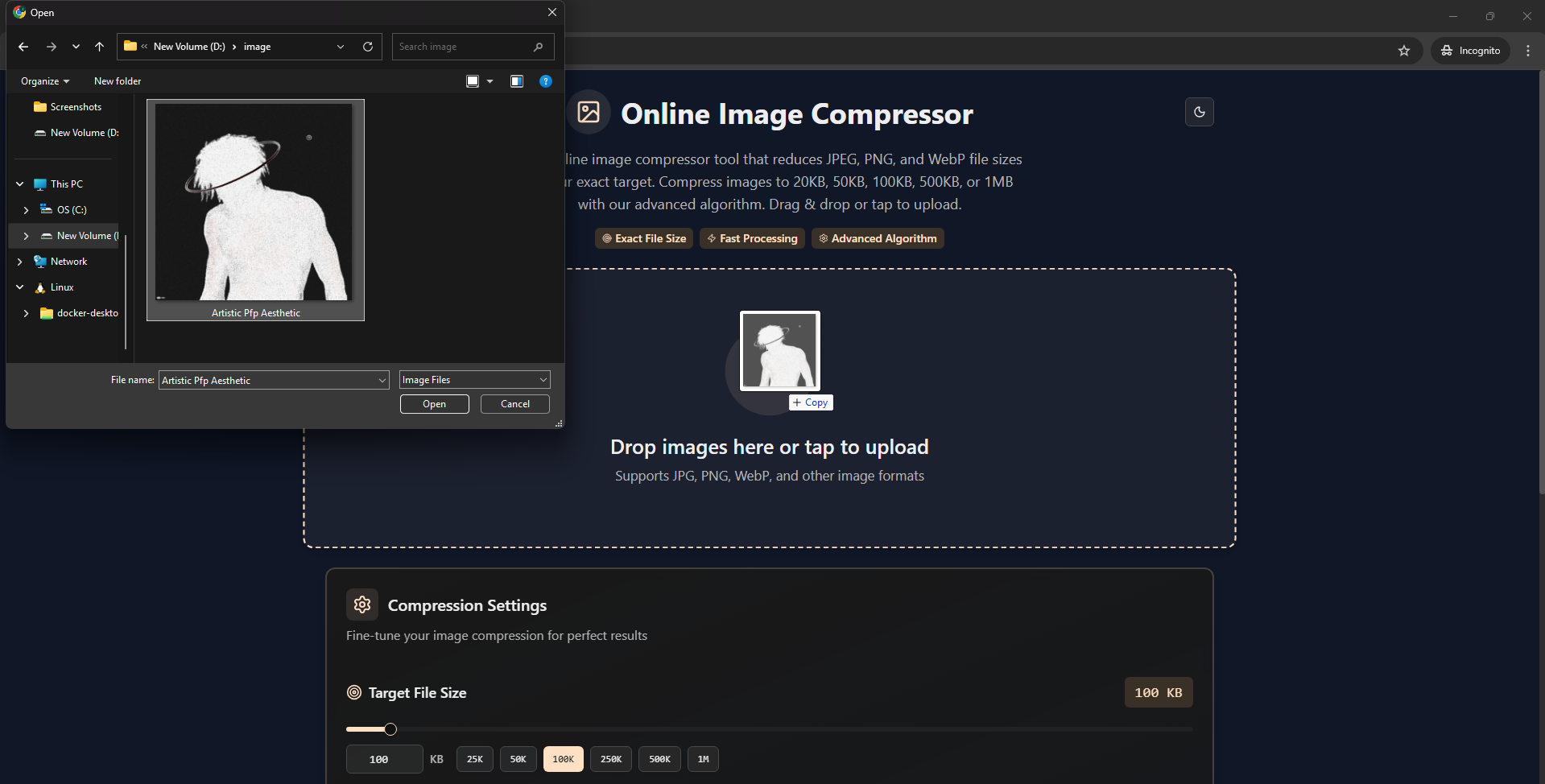The height and width of the screenshot is (784, 1545).
Task: Click the Target File Size bullseye icon
Action: [354, 692]
